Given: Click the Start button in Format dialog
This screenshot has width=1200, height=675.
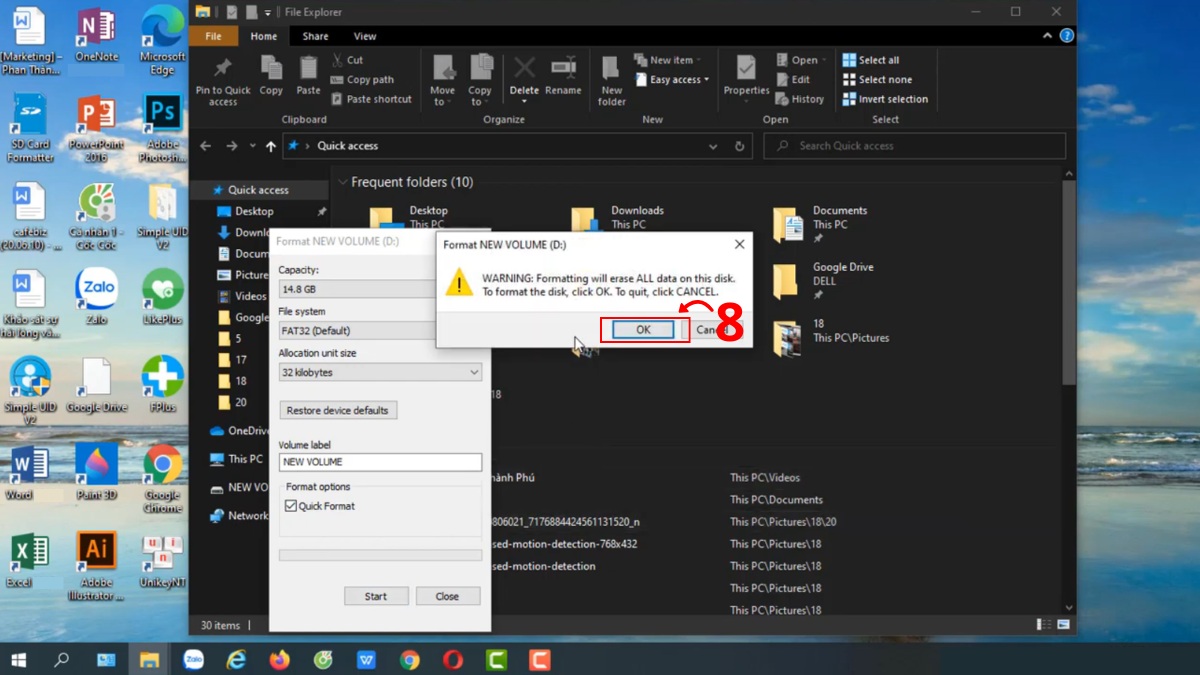Looking at the screenshot, I should coord(375,596).
